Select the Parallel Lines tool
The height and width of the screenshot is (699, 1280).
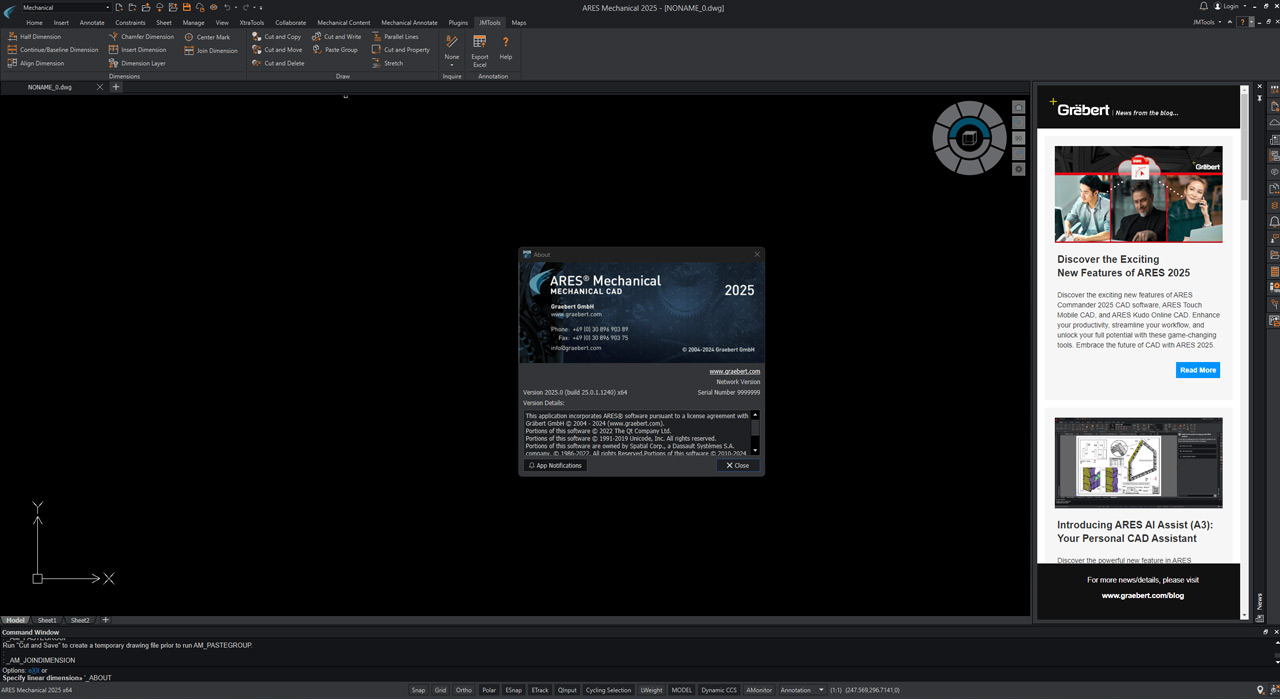(395, 37)
